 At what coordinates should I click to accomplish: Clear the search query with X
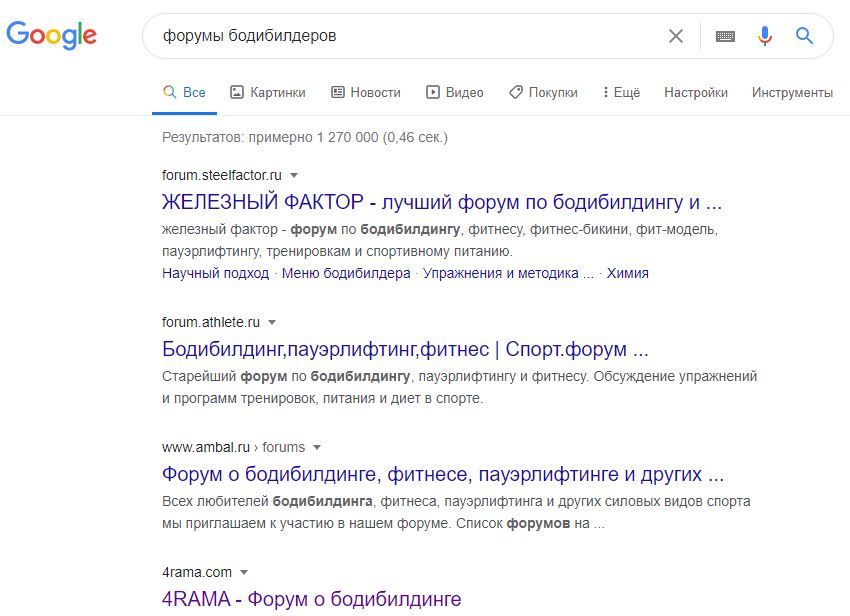(x=676, y=36)
